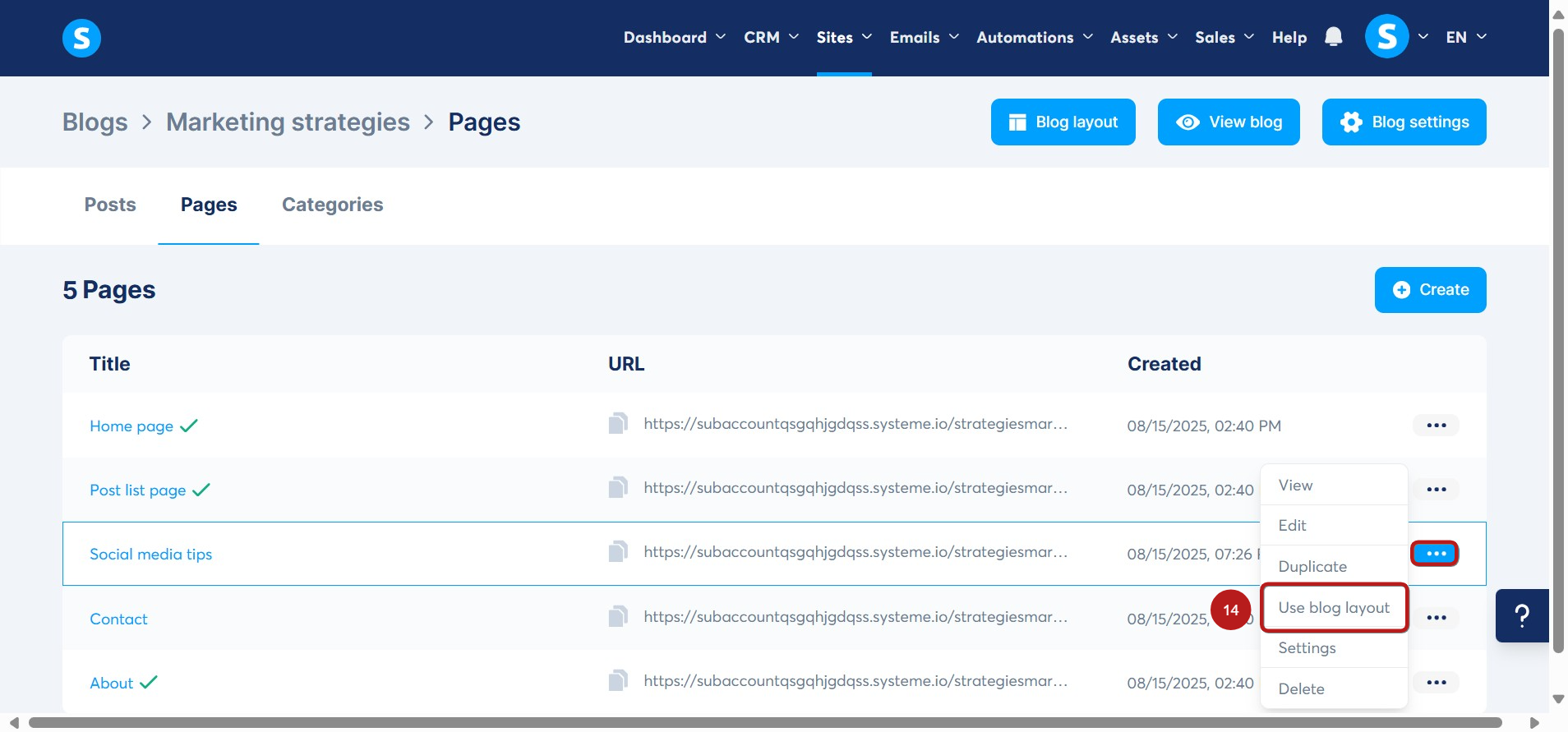Image resolution: width=1568 pixels, height=732 pixels.
Task: Choose Duplicate in the context menu
Action: 1334,567
